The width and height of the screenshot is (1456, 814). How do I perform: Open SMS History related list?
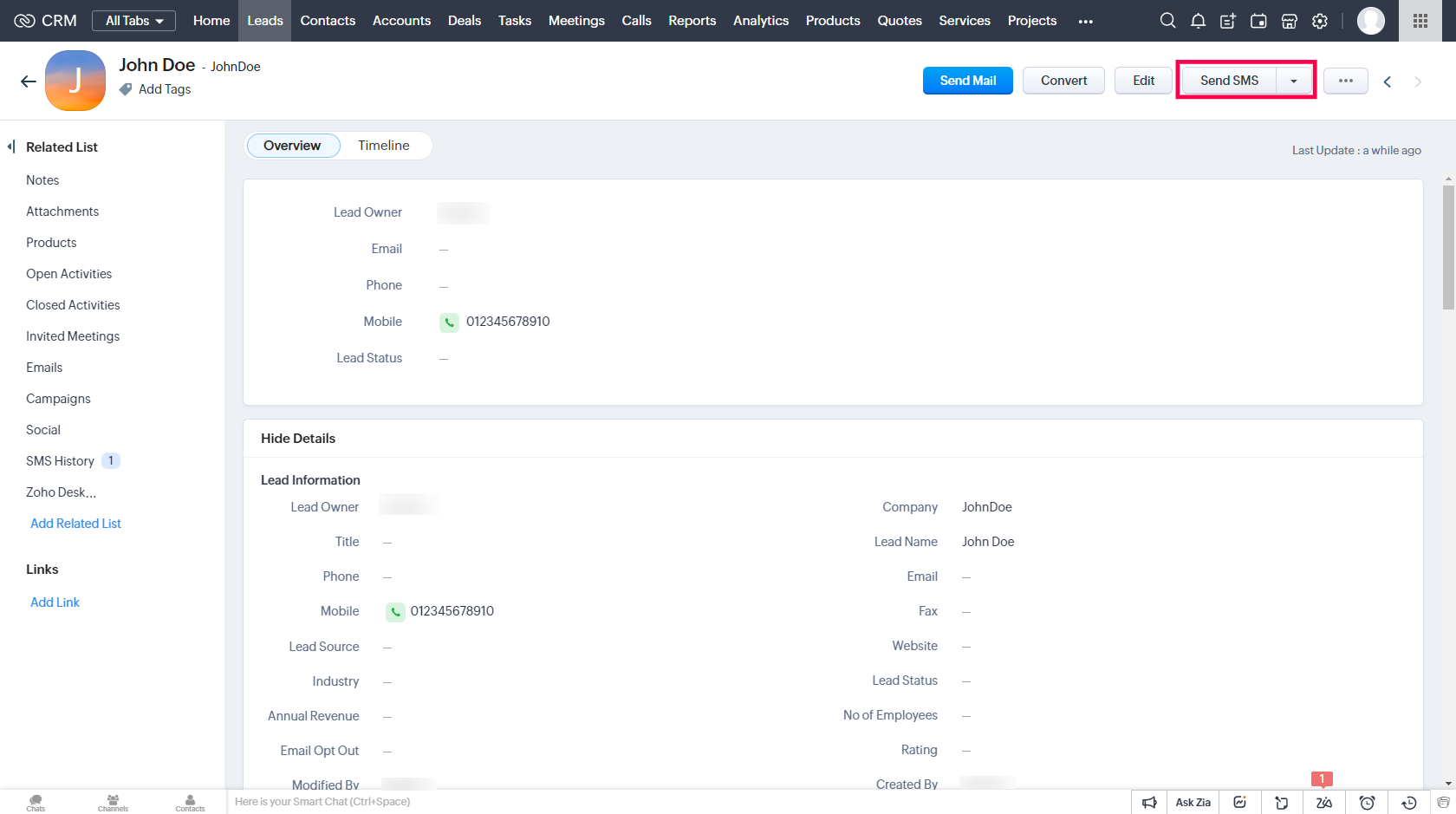tap(60, 461)
